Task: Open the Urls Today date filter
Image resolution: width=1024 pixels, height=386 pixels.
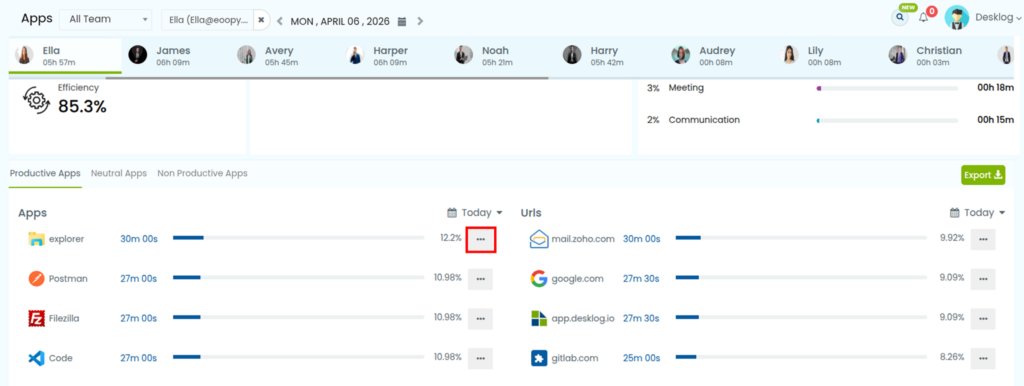Action: (976, 213)
